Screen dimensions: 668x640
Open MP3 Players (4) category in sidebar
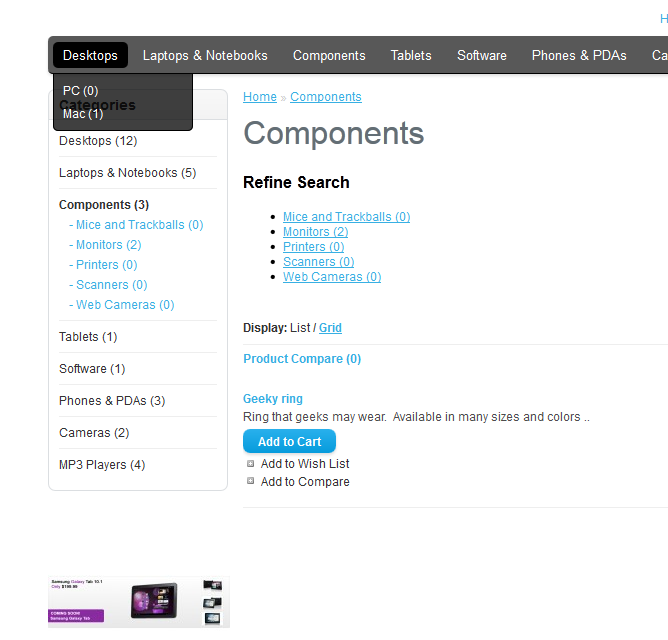click(x=102, y=465)
